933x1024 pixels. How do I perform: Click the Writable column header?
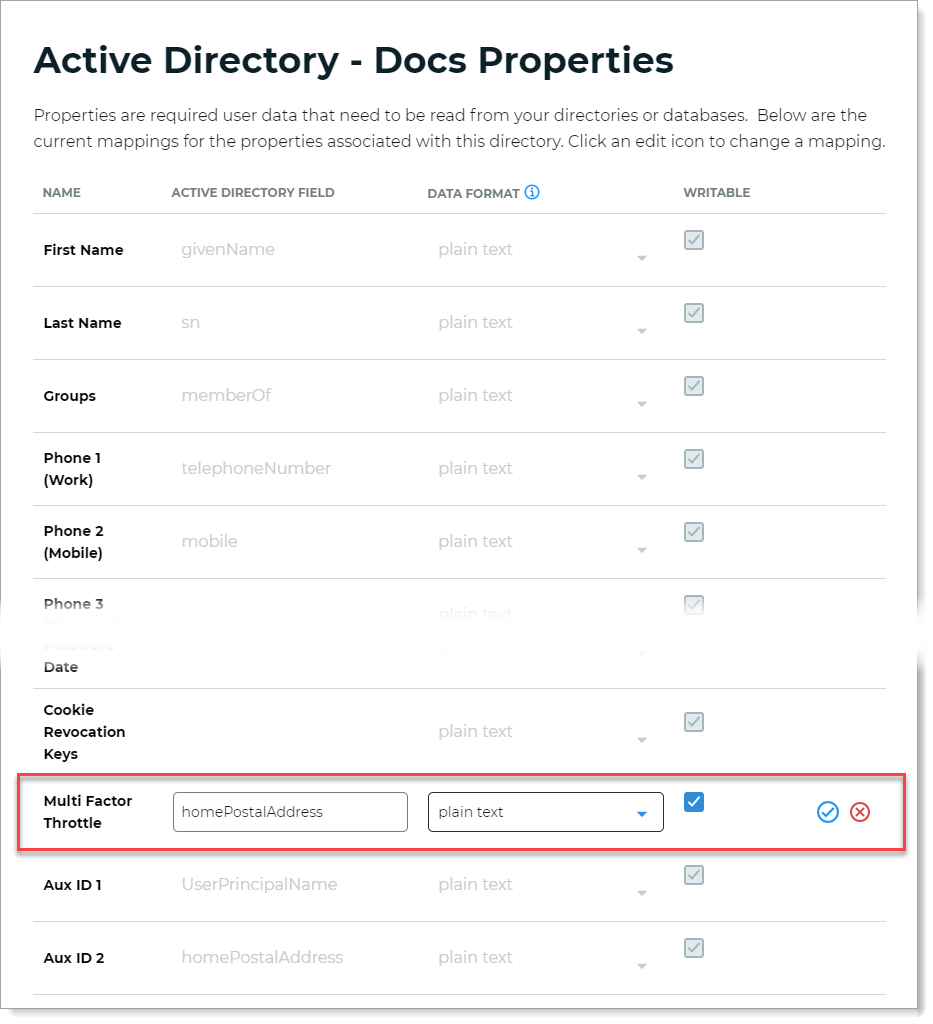coord(716,193)
